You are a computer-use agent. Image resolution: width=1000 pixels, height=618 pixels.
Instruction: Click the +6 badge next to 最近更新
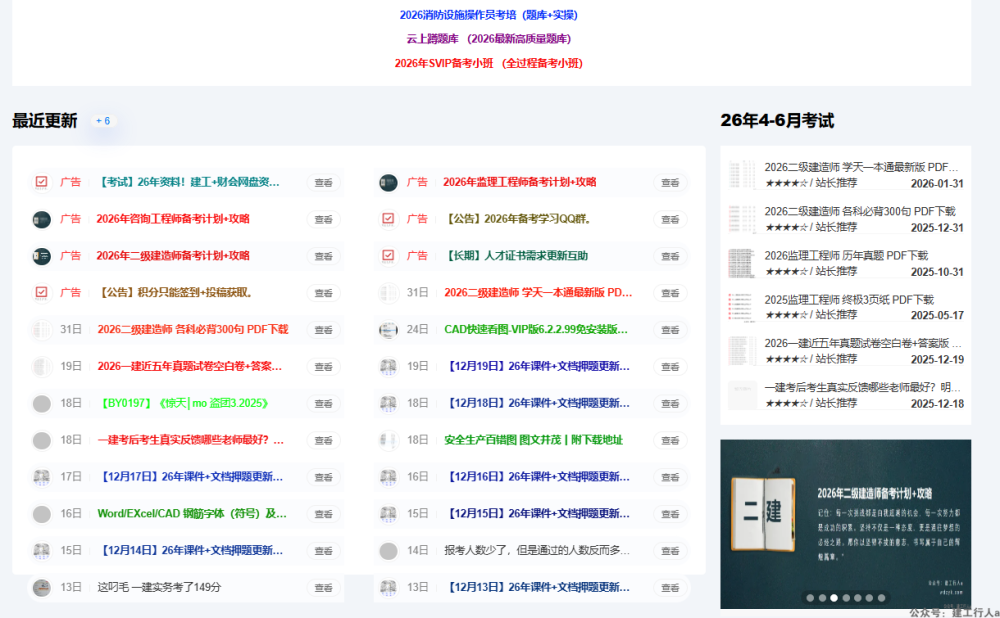(x=102, y=121)
